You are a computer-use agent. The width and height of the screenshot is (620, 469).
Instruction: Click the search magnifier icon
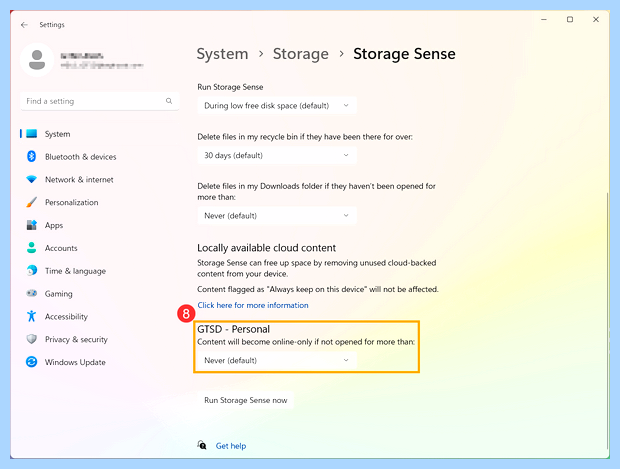(169, 101)
